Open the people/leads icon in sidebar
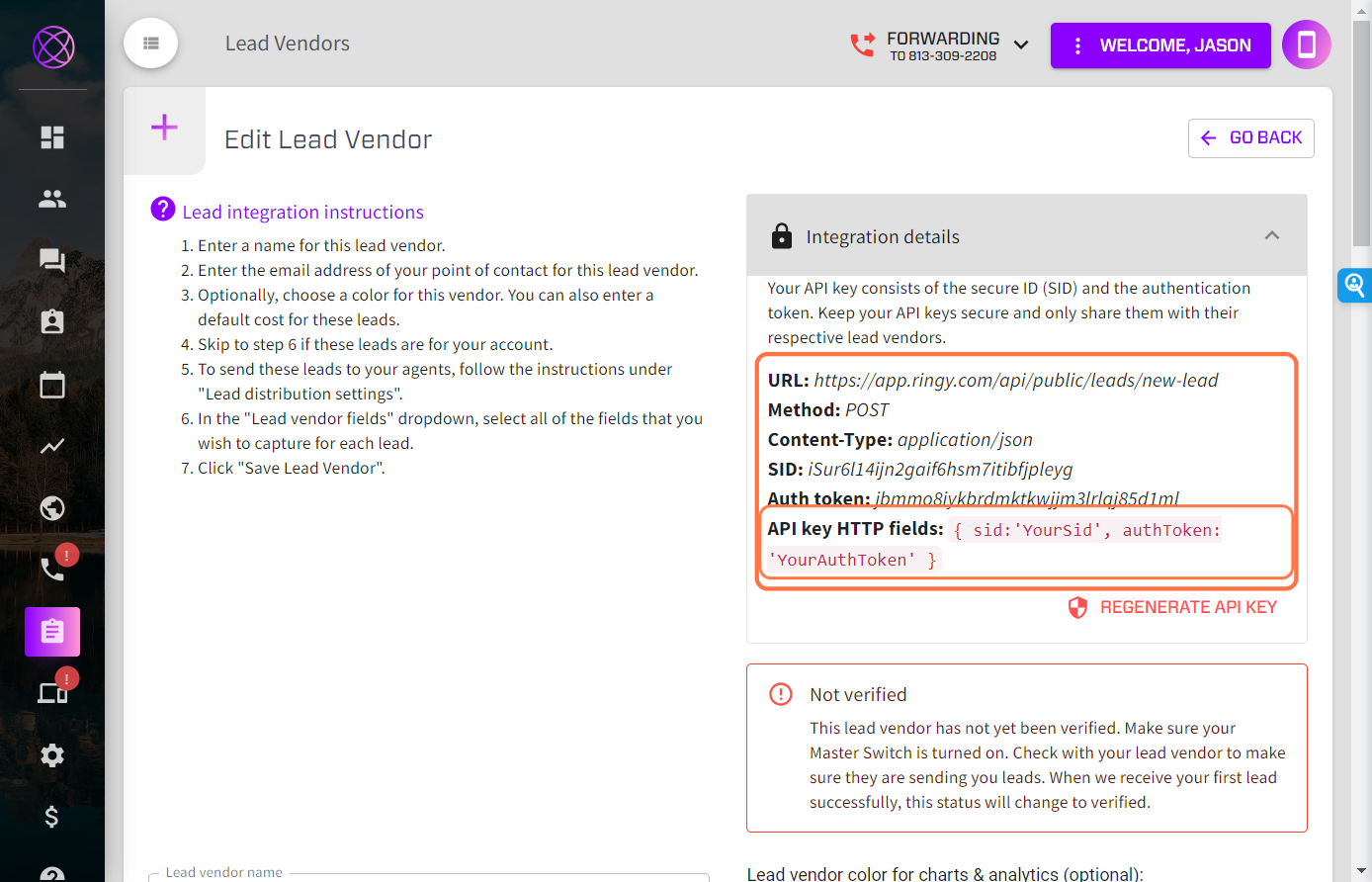Viewport: 1372px width, 882px height. click(x=52, y=199)
